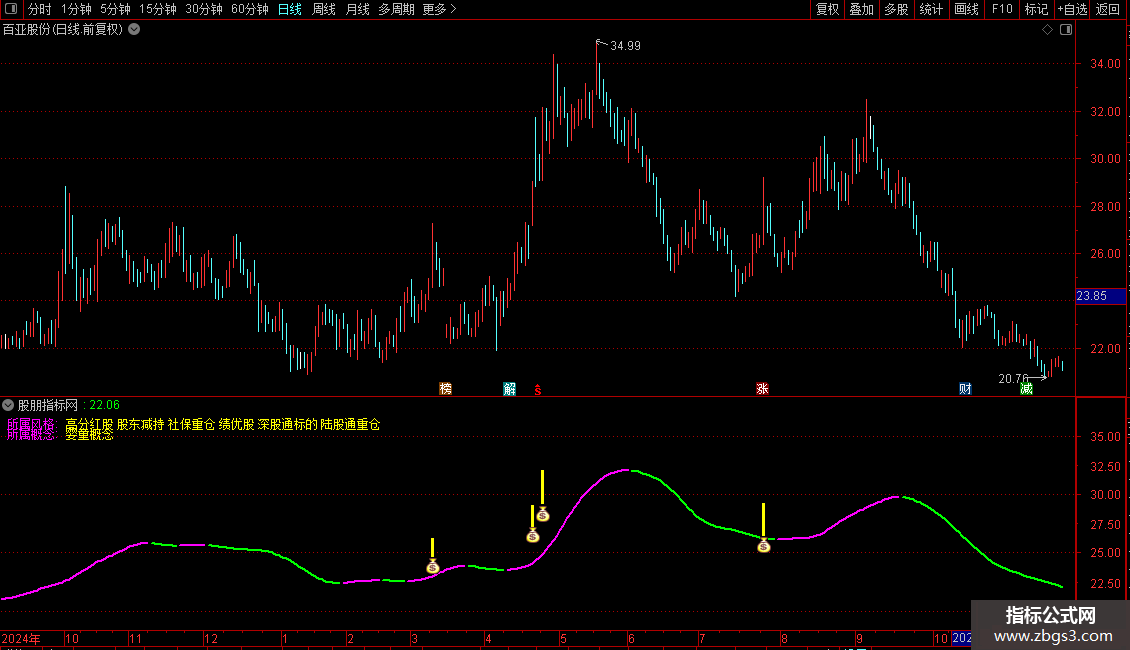1130x650 pixels.
Task: Click the 涨 event marker icon
Action: (763, 389)
